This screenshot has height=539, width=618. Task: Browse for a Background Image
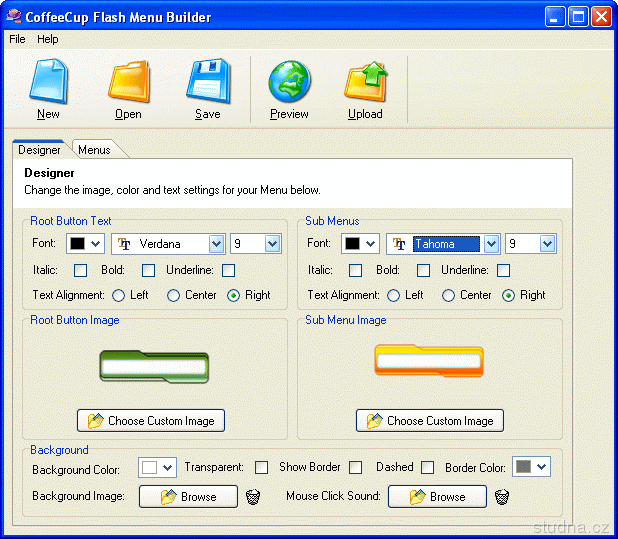[188, 497]
